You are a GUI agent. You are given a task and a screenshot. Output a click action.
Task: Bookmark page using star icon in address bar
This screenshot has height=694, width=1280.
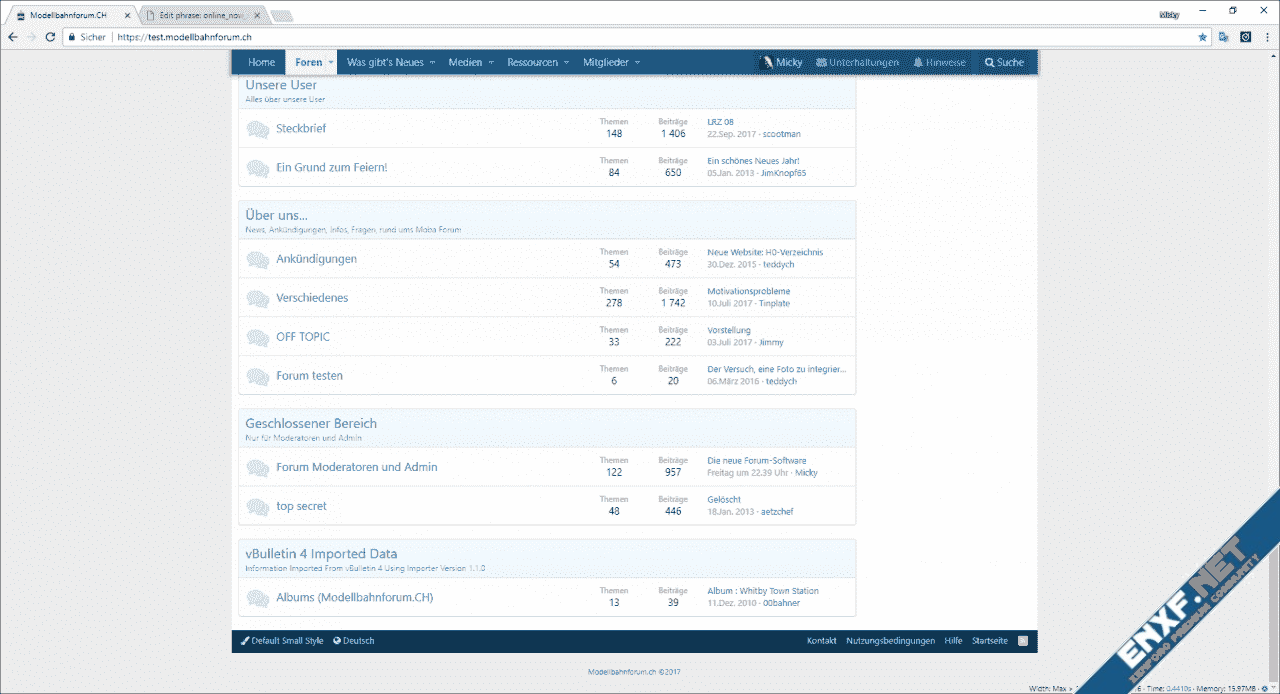click(x=1202, y=37)
